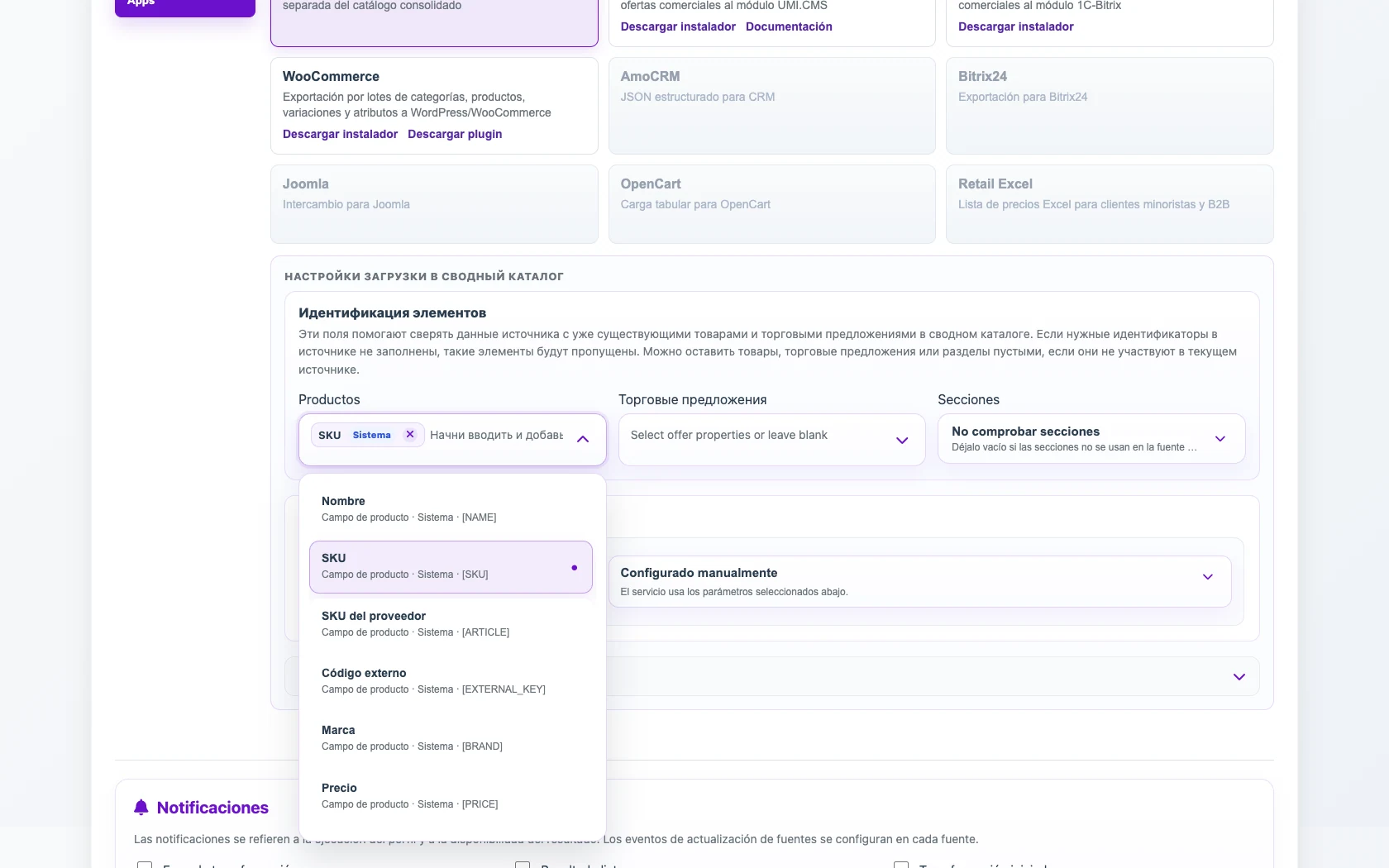Click the Productos search input field
This screenshot has width=1389, height=868.
point(496,435)
